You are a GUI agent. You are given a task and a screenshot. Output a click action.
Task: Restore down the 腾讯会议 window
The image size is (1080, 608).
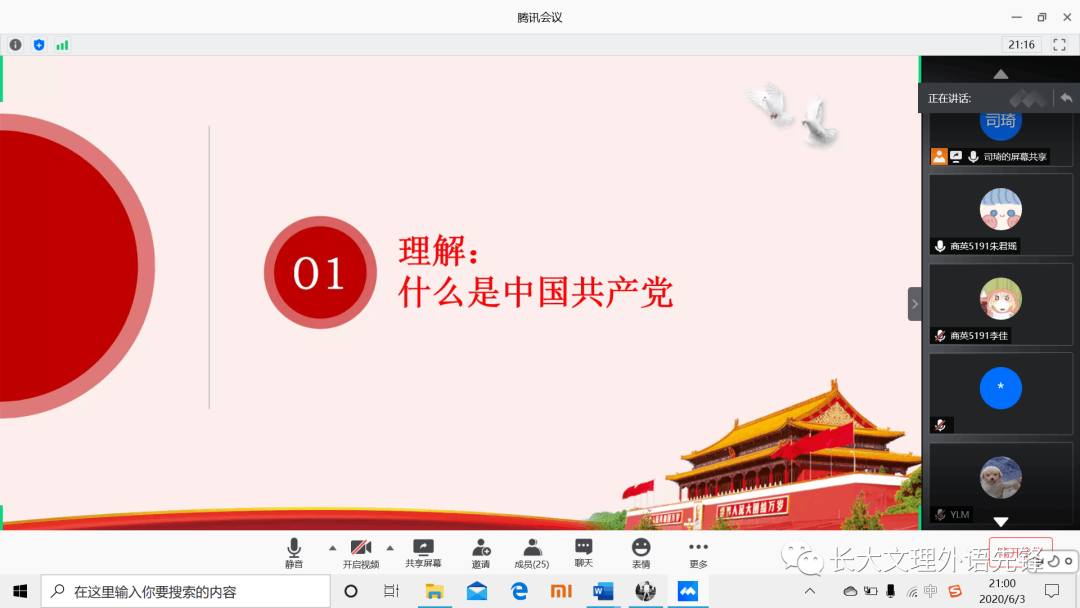1042,17
